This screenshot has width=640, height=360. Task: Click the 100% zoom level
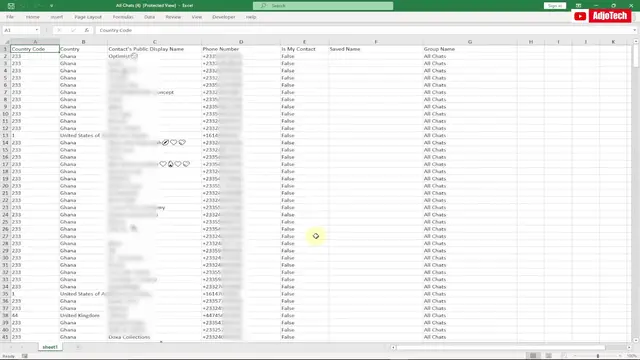[632, 356]
